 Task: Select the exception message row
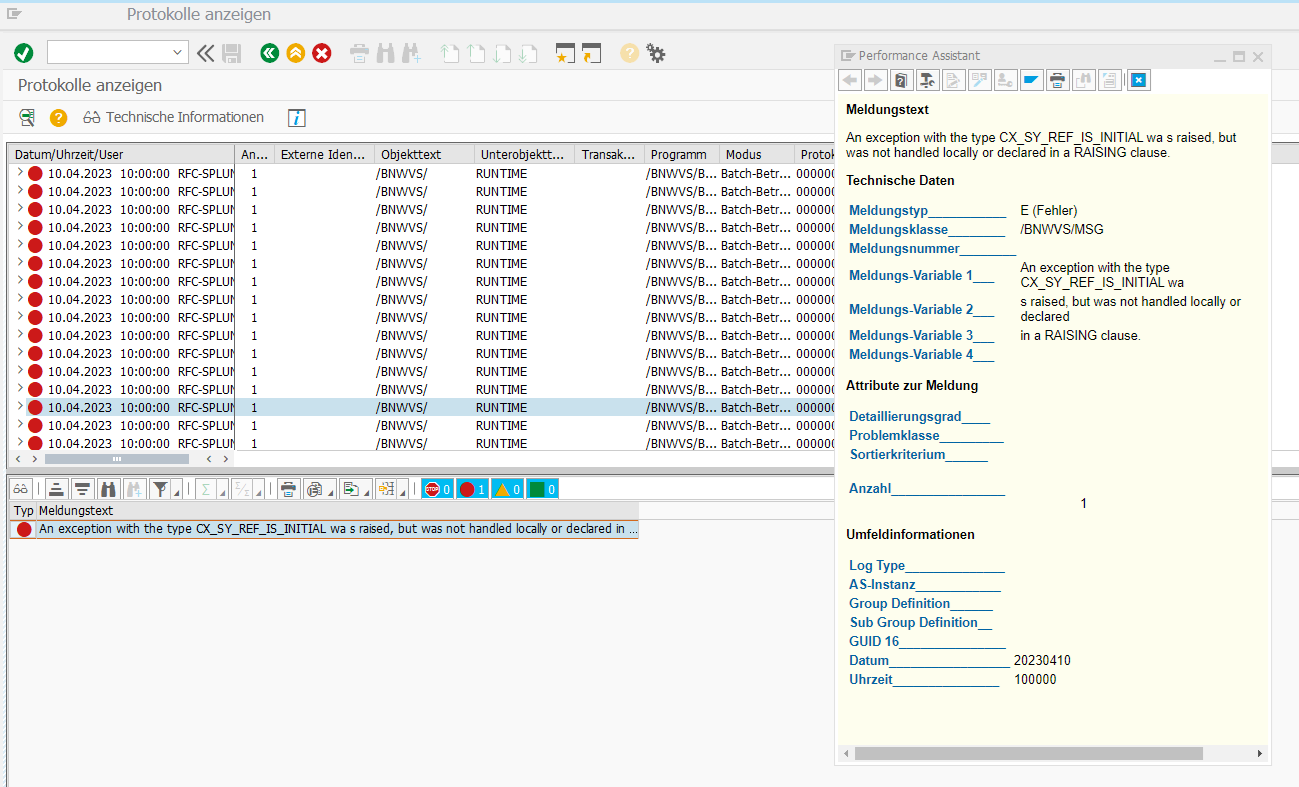click(337, 529)
